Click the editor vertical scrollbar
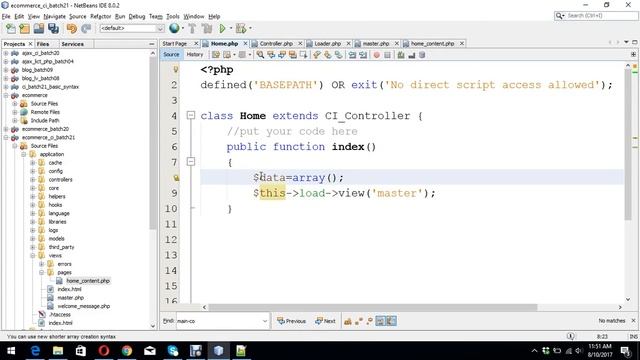 (x=628, y=143)
